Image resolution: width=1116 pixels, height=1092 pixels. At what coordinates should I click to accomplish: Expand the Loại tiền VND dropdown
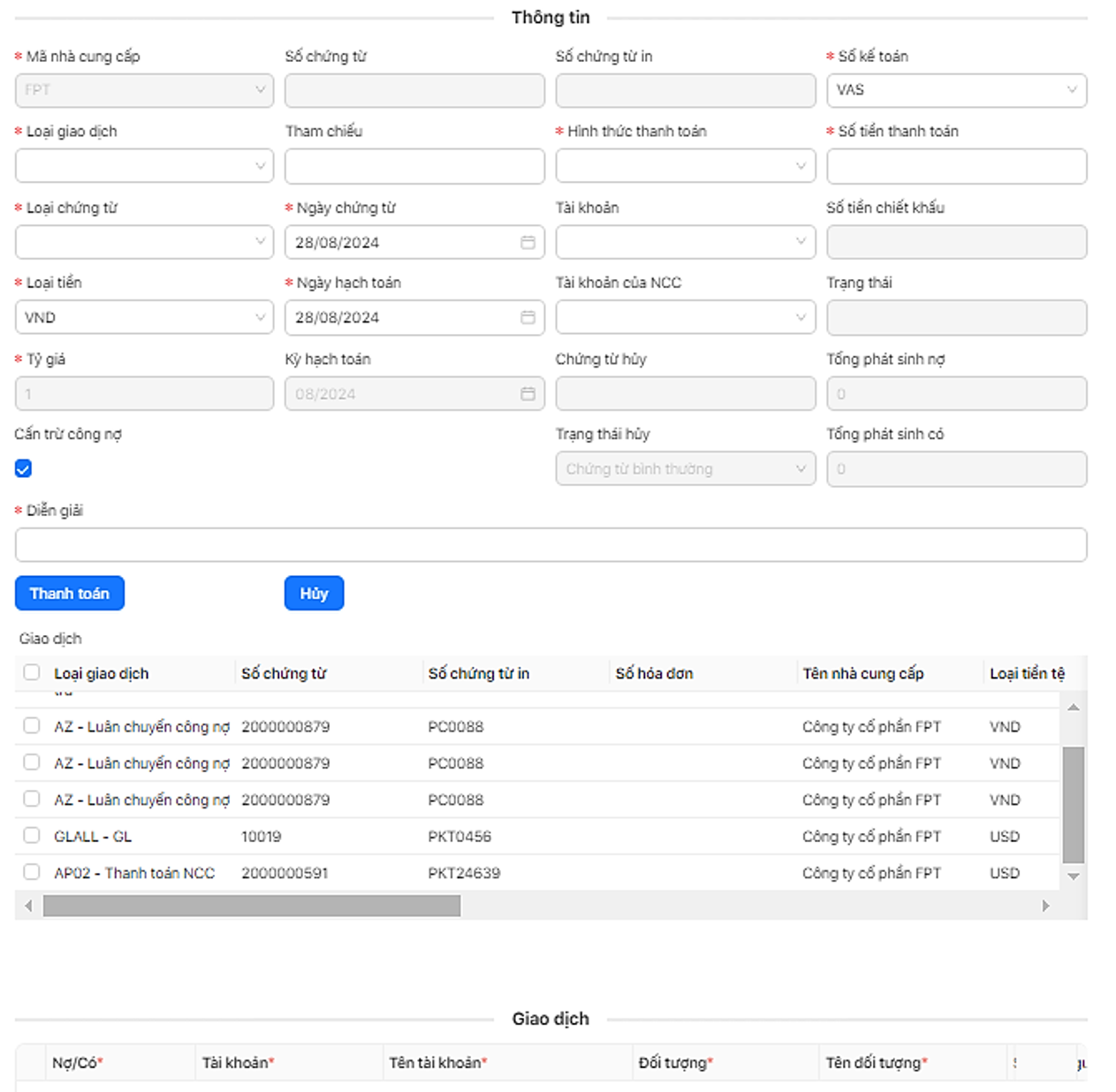coord(144,317)
